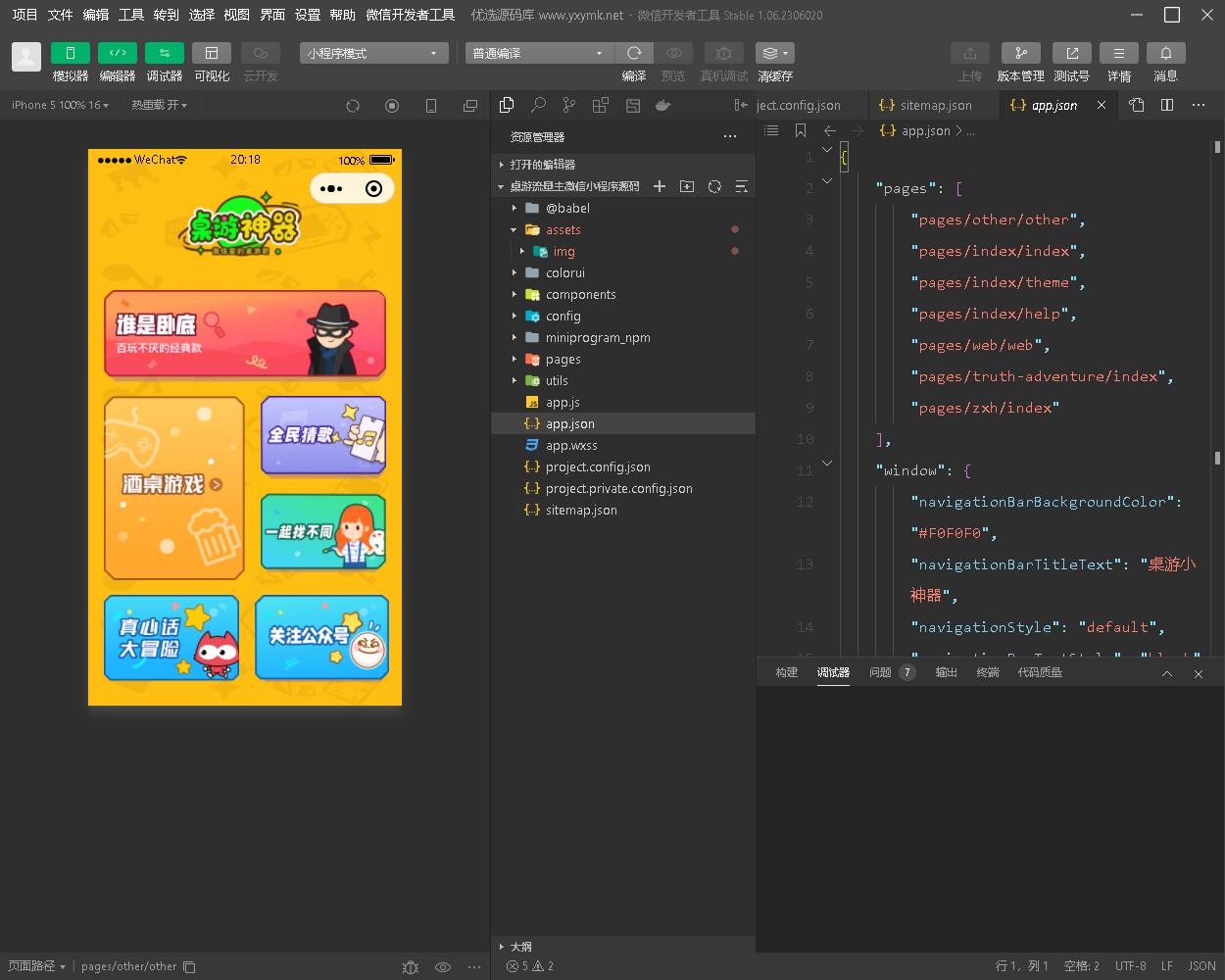Viewport: 1225px width, 980px height.
Task: Click the Compile refresh icon
Action: tap(634, 53)
